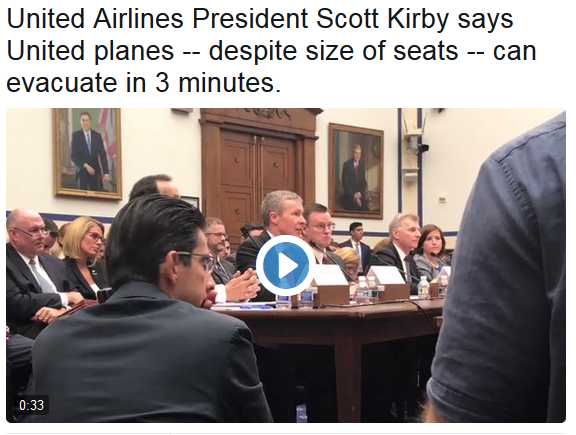Viewport: 576px width, 435px height.
Task: Click the water bottle on the table's right side
Action: 424,287
